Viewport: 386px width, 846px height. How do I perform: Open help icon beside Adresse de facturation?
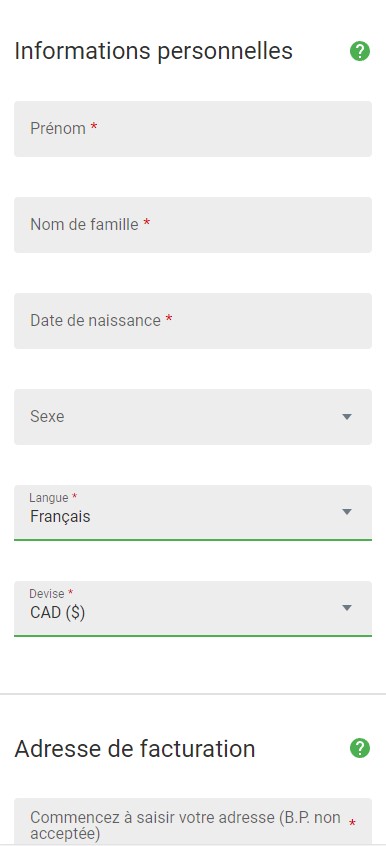tap(360, 748)
